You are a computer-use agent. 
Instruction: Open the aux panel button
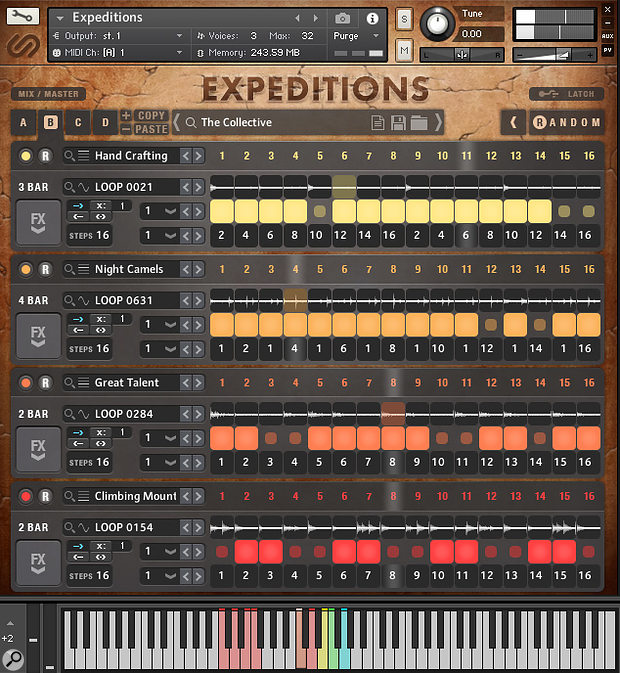coord(607,36)
